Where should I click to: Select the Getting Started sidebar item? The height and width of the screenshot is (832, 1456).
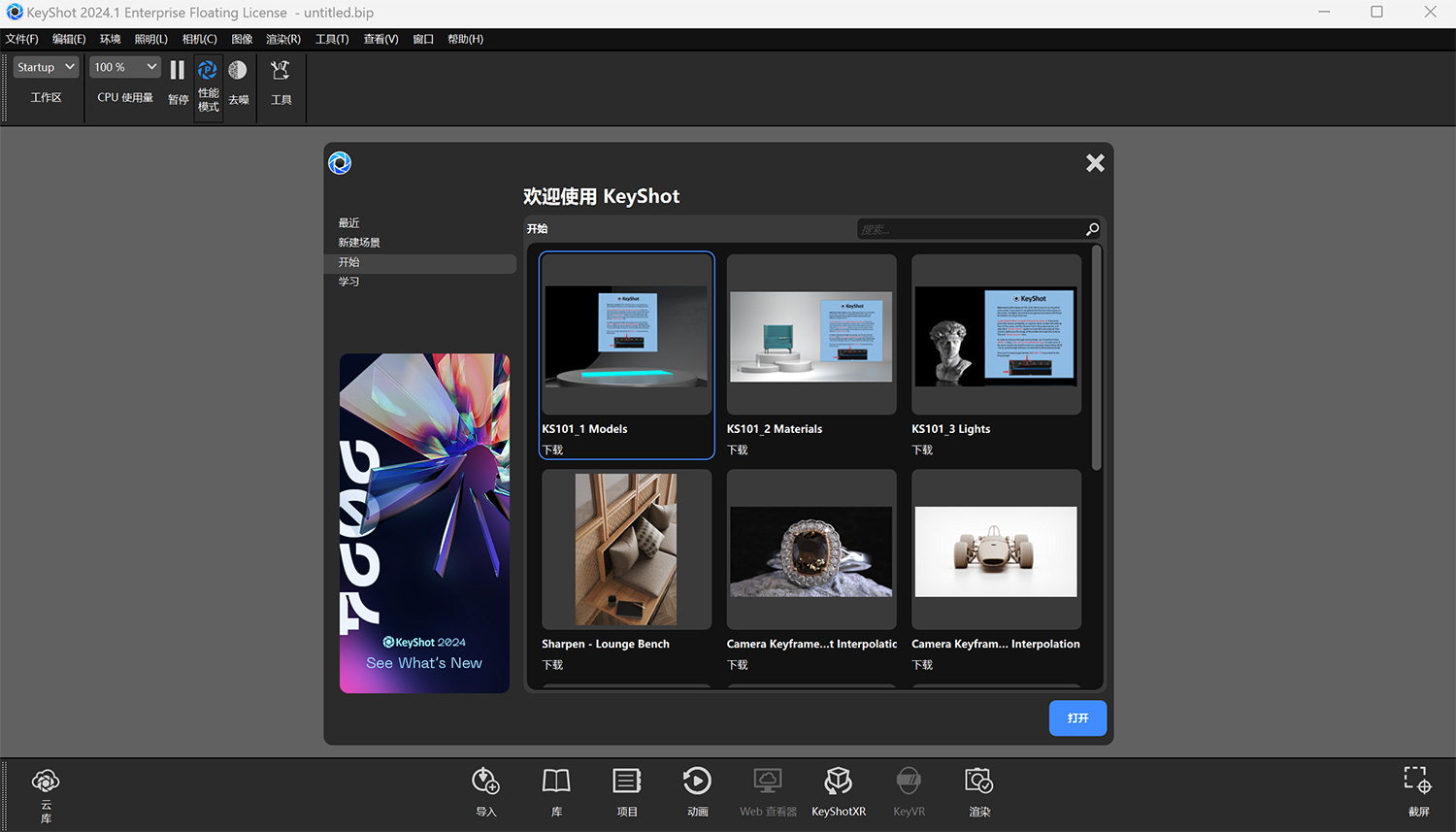coord(420,262)
